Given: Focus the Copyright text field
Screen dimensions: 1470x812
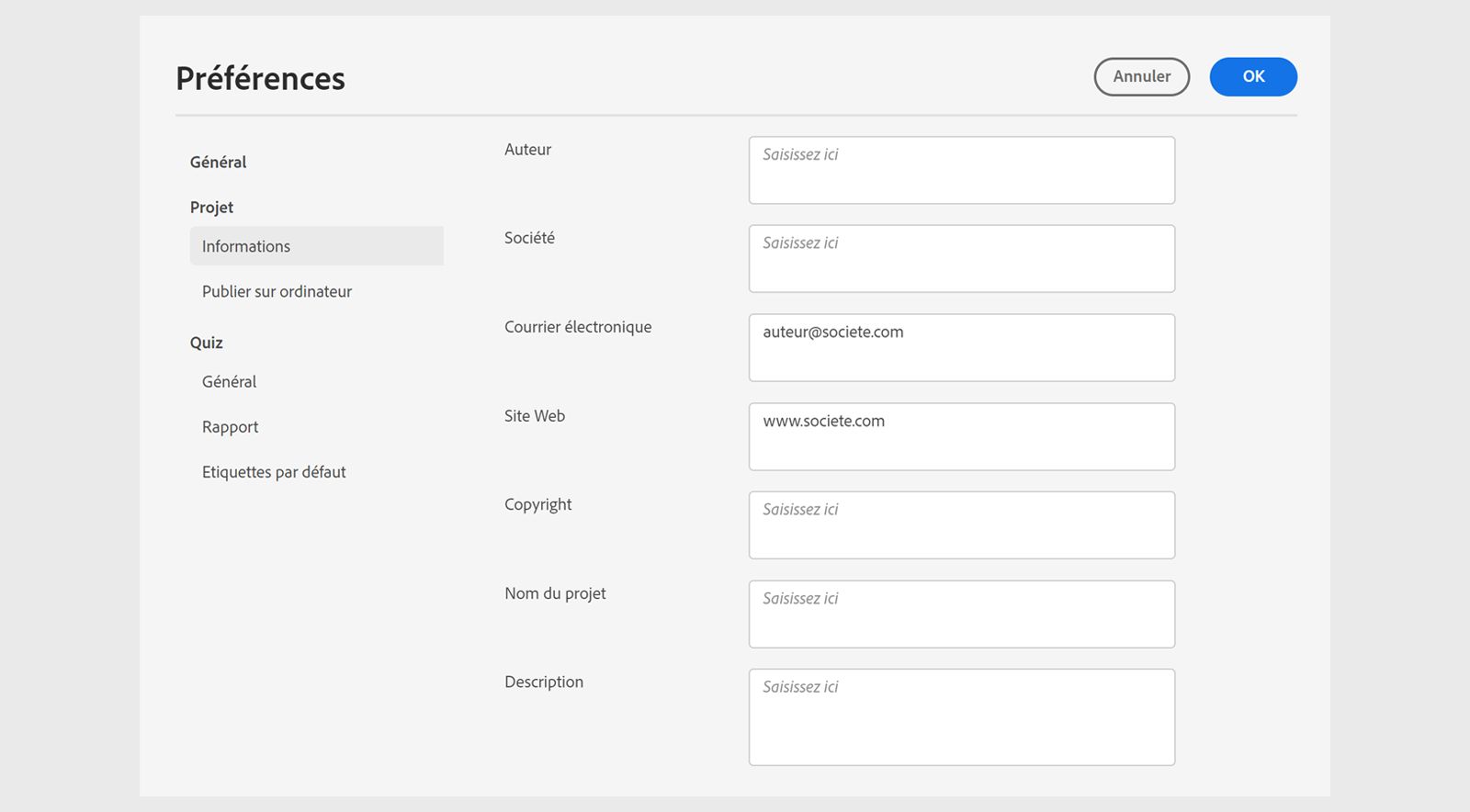Looking at the screenshot, I should 961,525.
